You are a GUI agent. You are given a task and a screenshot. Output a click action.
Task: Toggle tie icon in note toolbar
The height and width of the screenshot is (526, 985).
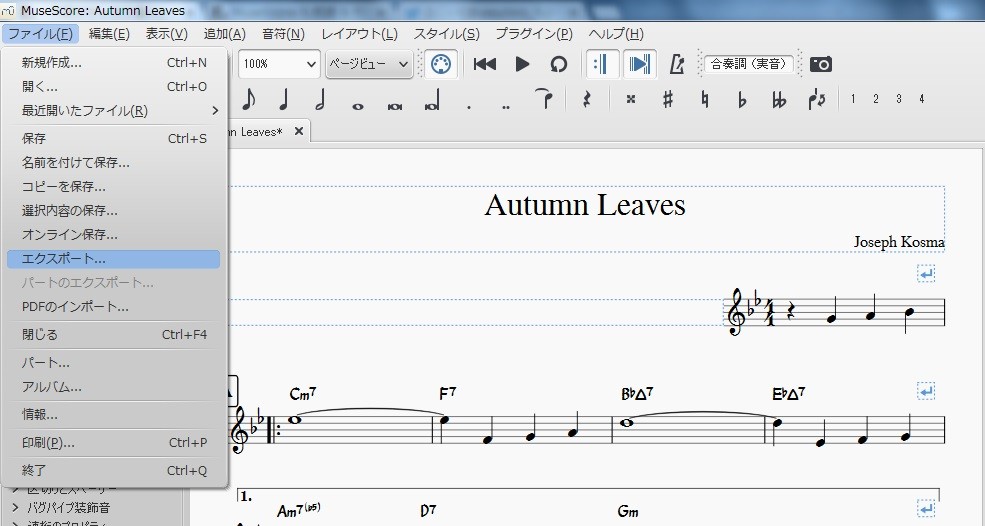[x=545, y=99]
